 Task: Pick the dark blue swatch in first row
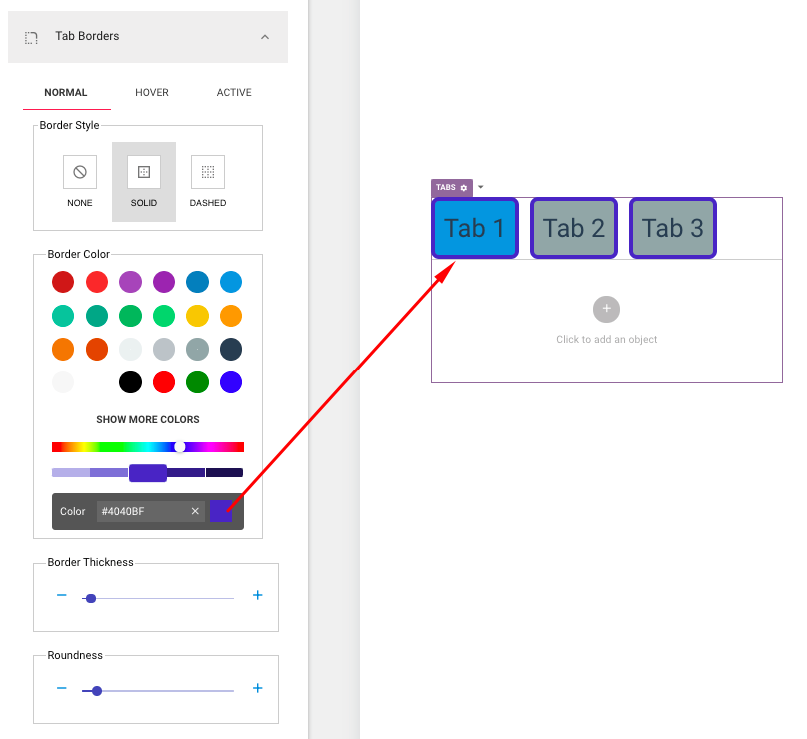(198, 282)
